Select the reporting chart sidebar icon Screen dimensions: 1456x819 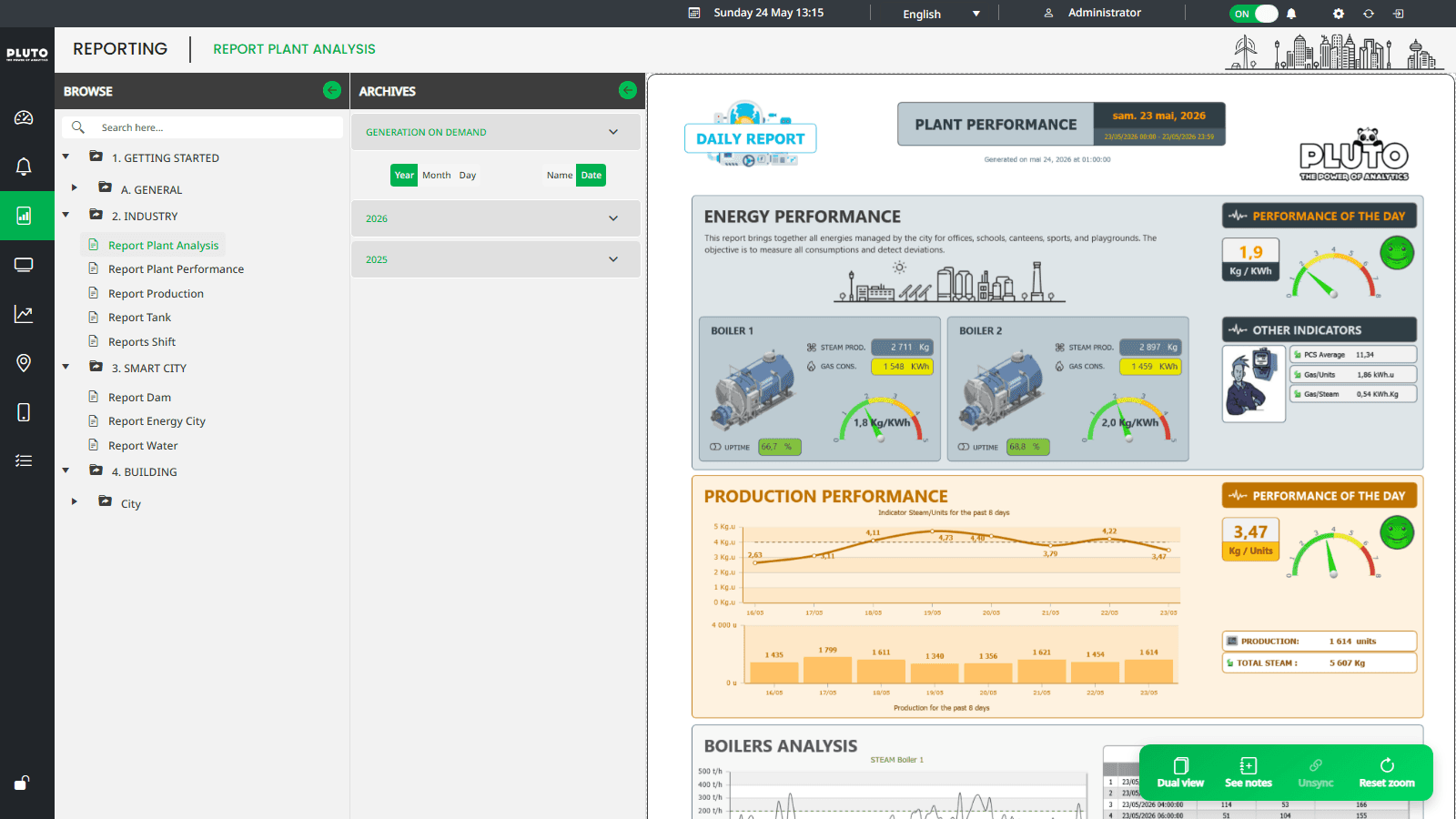point(24,216)
